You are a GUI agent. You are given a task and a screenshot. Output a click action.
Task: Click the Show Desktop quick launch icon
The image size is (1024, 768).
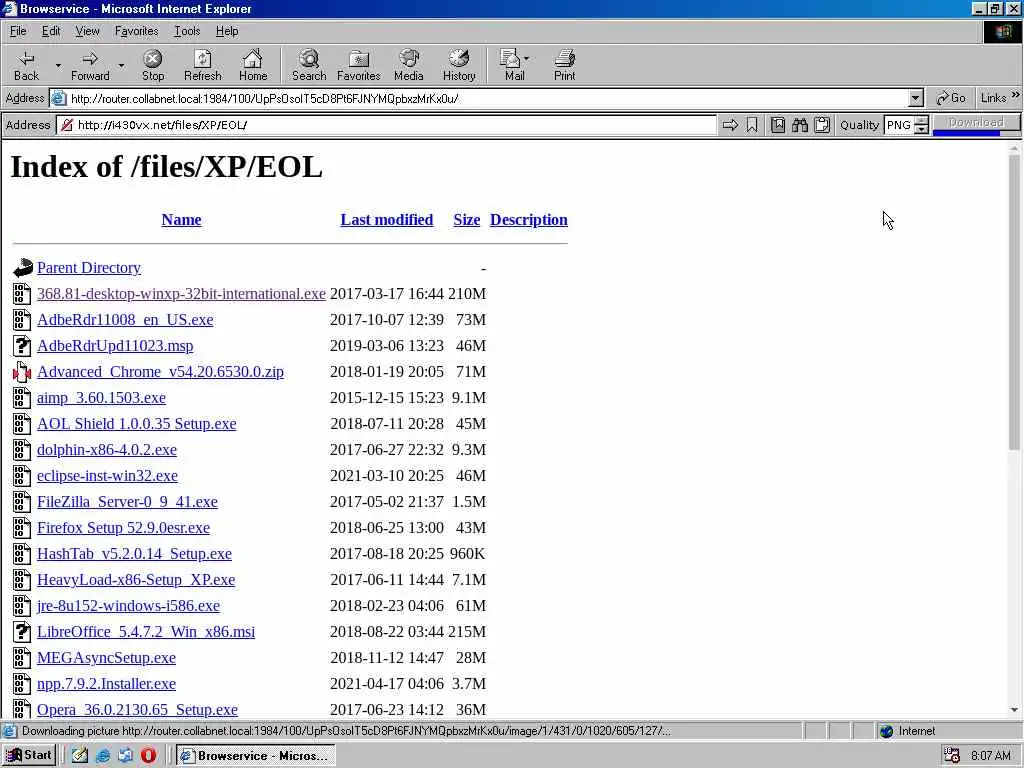point(80,756)
